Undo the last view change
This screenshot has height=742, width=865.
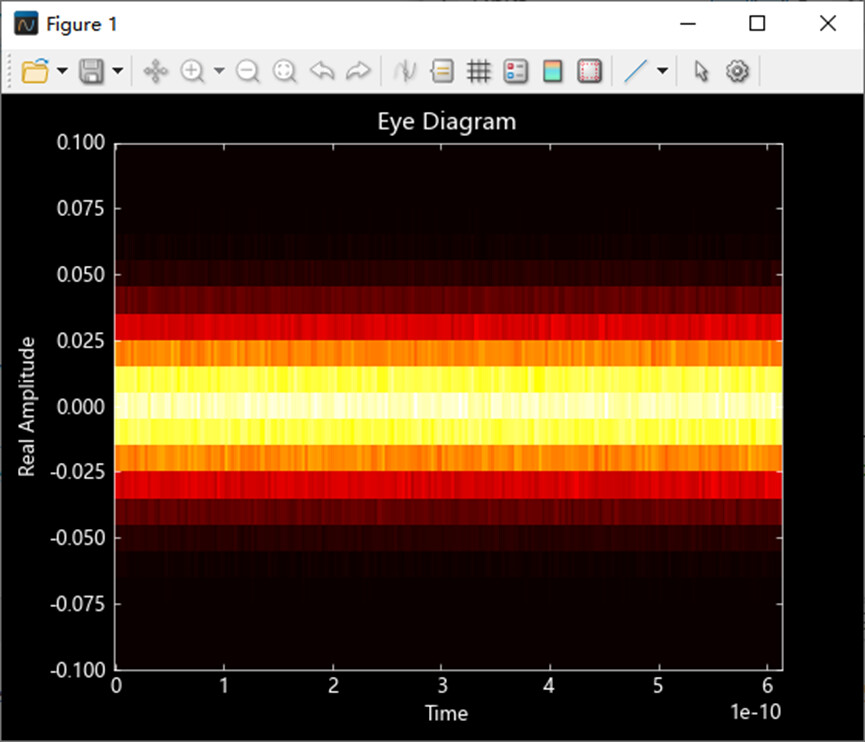[x=322, y=71]
